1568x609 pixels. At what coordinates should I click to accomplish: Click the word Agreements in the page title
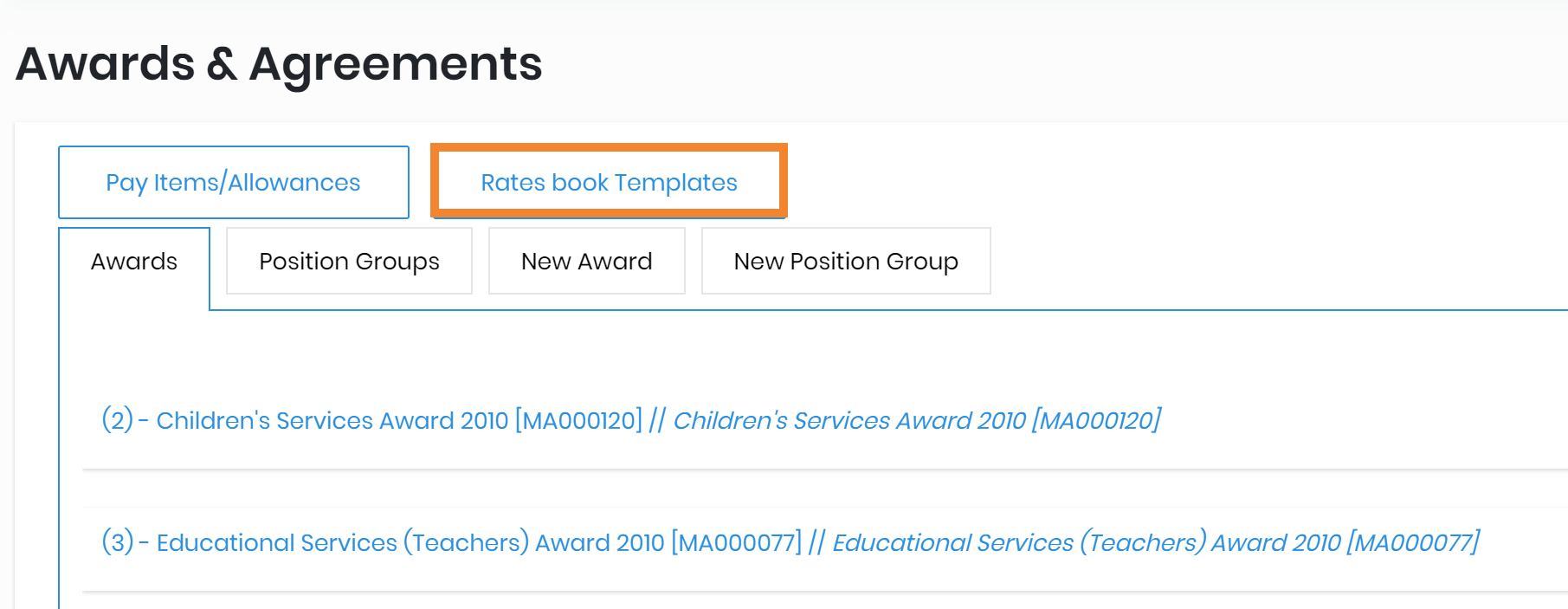pyautogui.click(x=396, y=64)
